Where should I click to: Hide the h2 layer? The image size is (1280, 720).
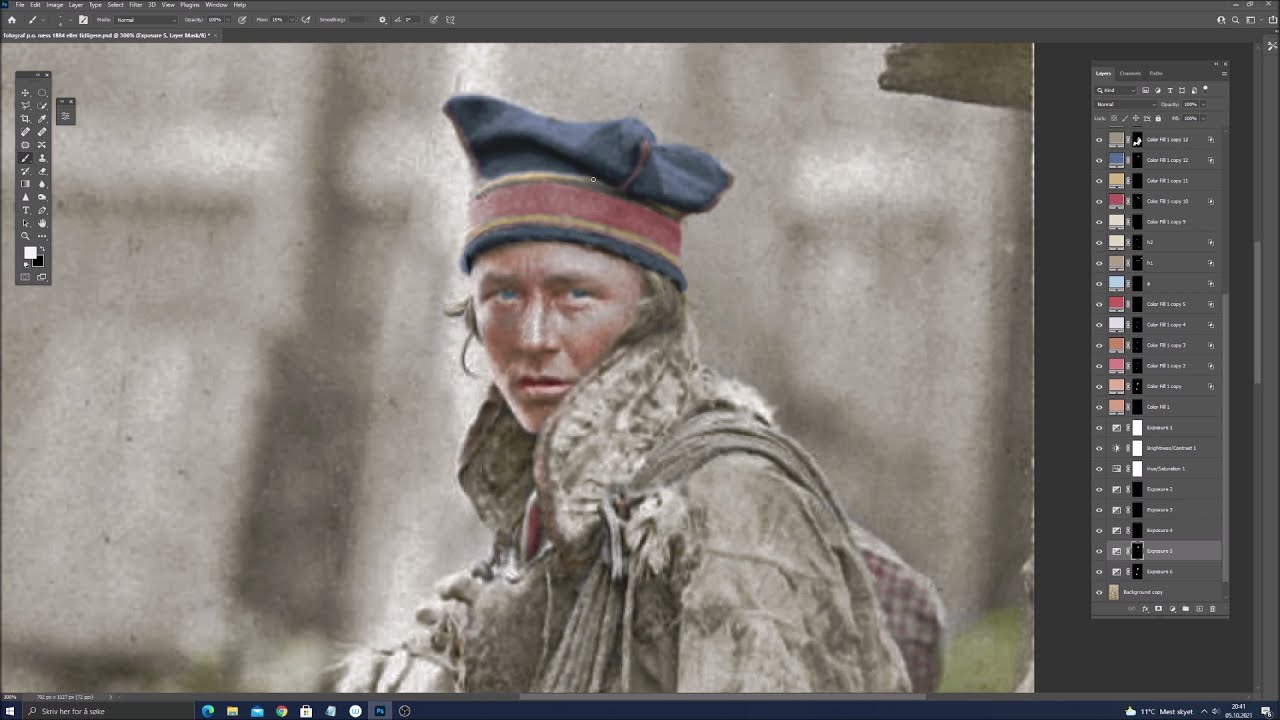click(1099, 242)
